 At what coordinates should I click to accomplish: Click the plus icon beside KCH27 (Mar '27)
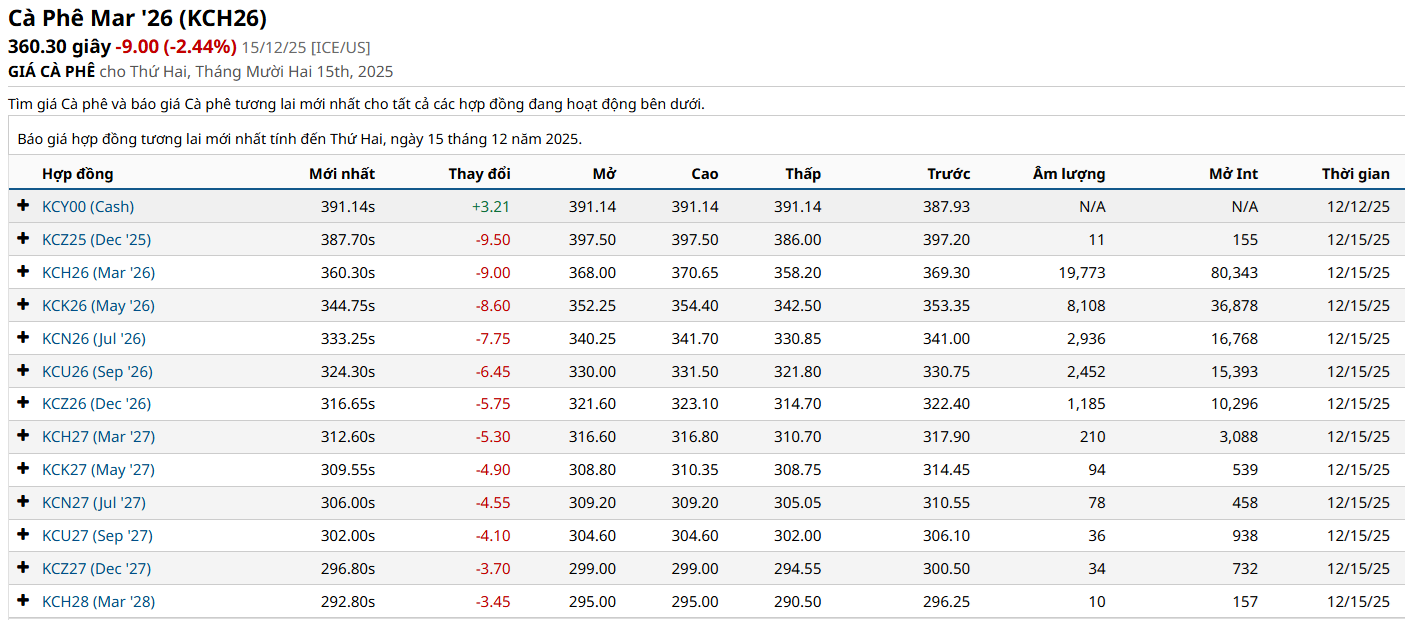click(x=24, y=436)
